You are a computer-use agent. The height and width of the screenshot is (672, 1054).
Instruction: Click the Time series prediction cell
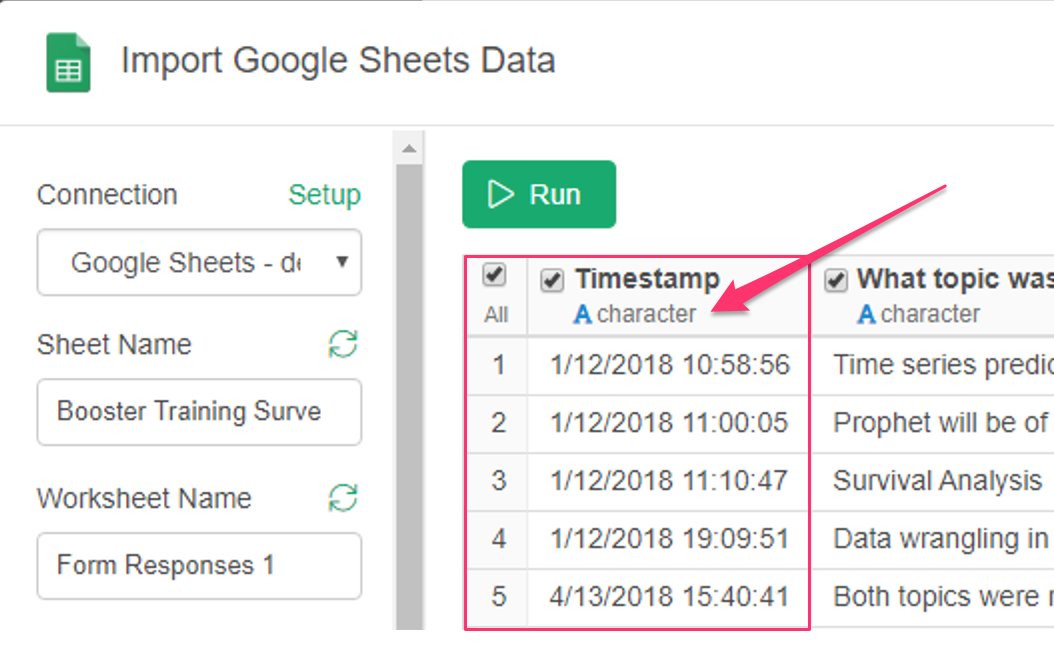point(933,365)
